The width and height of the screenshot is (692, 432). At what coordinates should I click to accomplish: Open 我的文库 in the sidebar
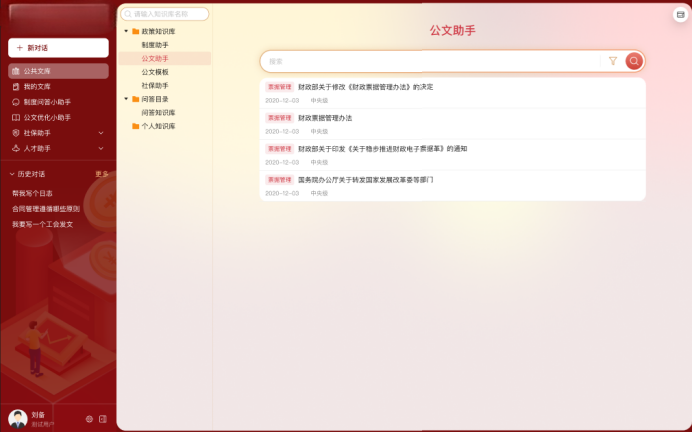tap(37, 87)
